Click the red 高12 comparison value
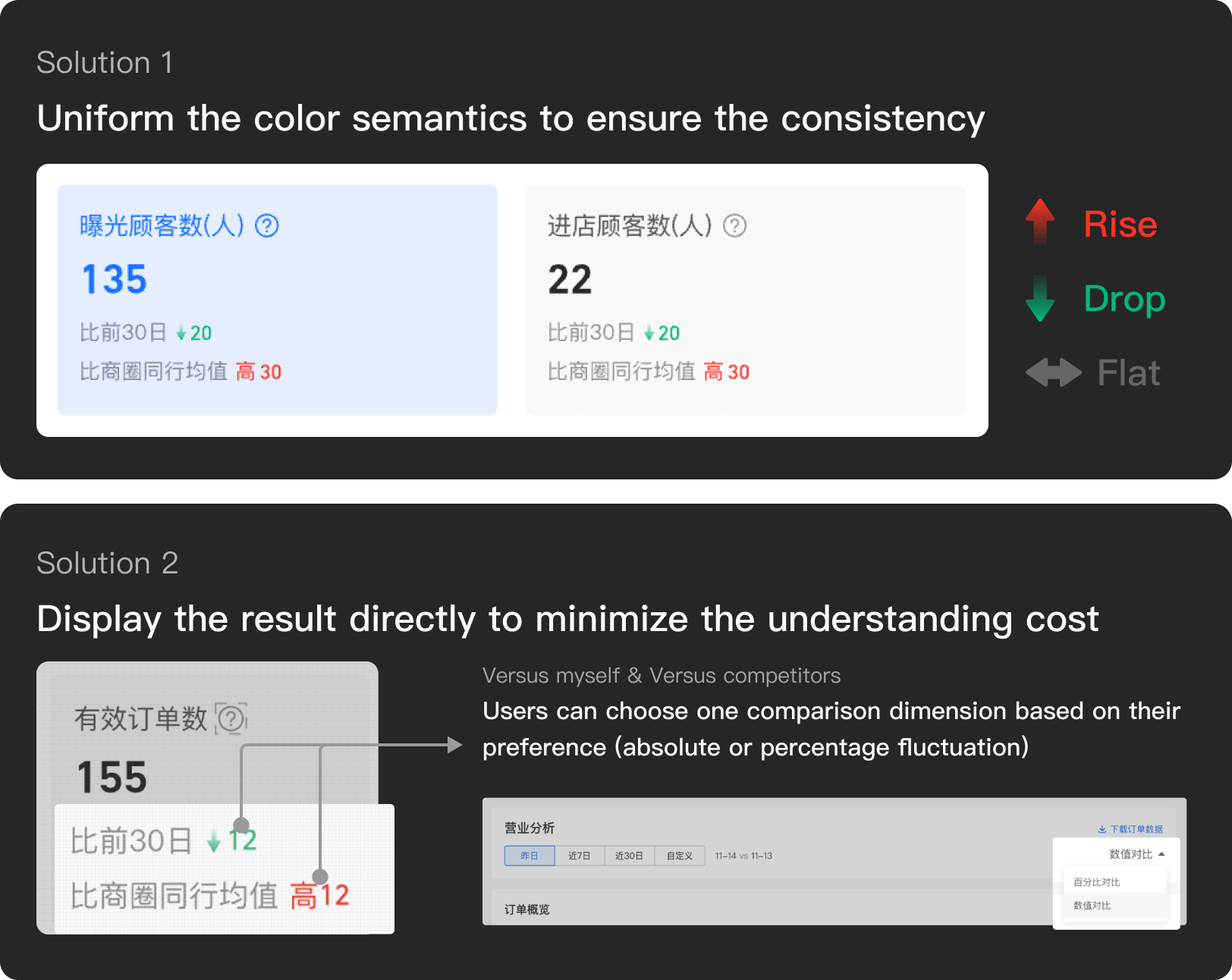This screenshot has width=1232, height=980. coord(320,896)
